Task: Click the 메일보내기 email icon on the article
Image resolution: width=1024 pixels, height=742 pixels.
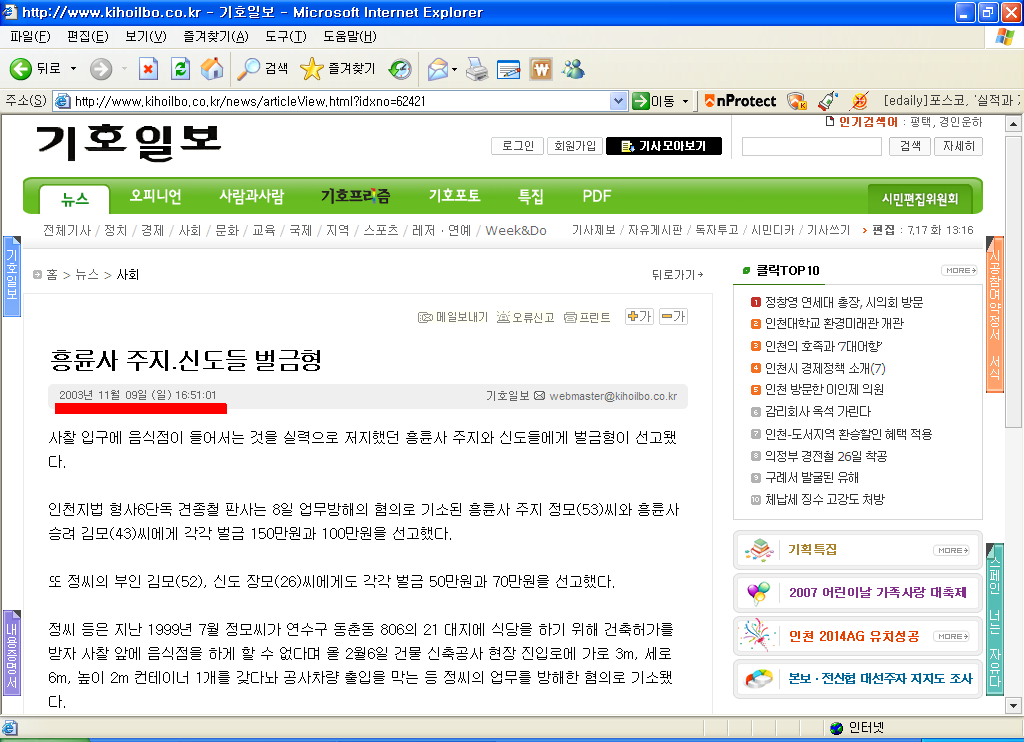Action: click(x=427, y=315)
